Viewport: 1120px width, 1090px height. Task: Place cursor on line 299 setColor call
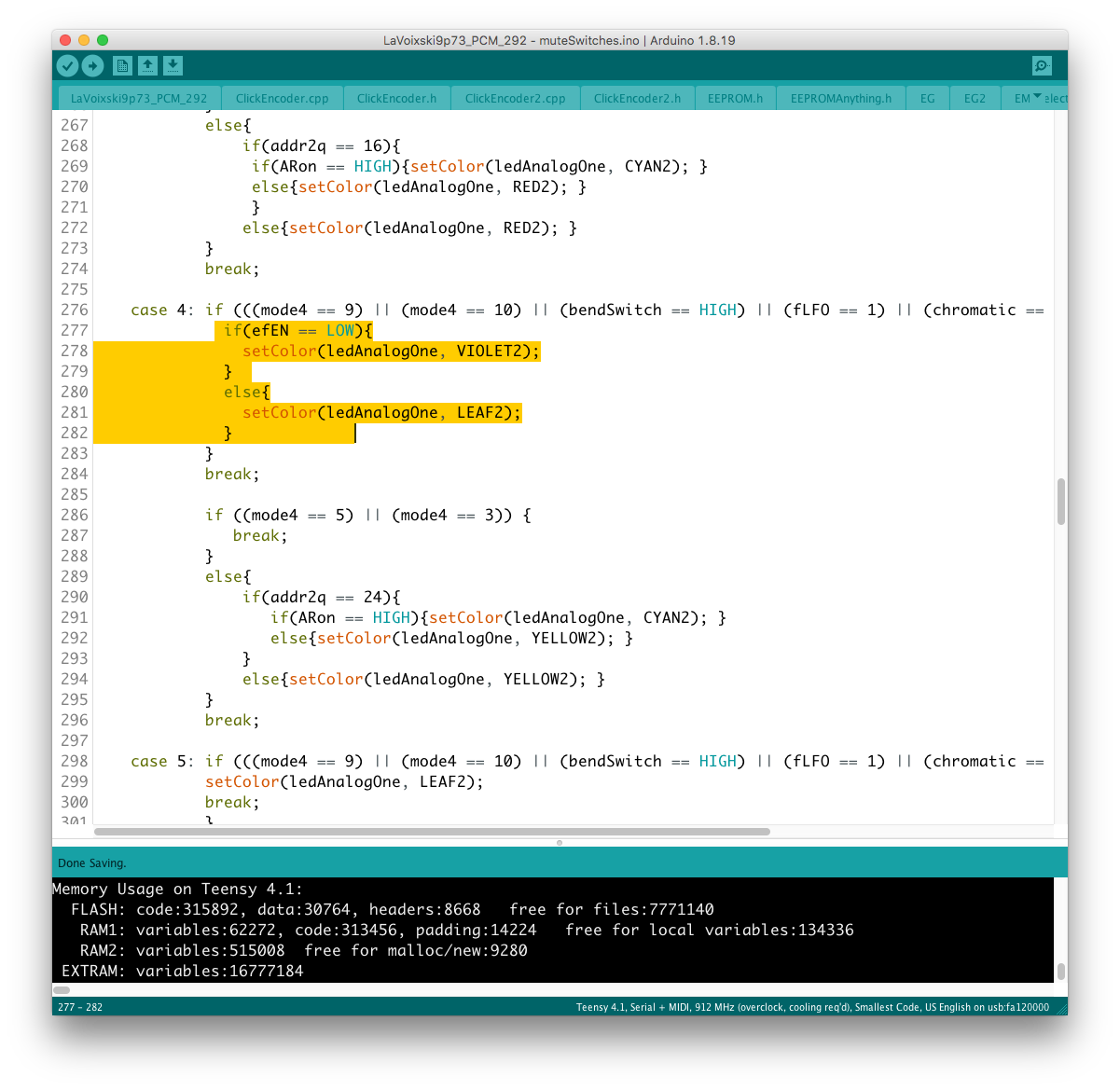click(x=242, y=781)
